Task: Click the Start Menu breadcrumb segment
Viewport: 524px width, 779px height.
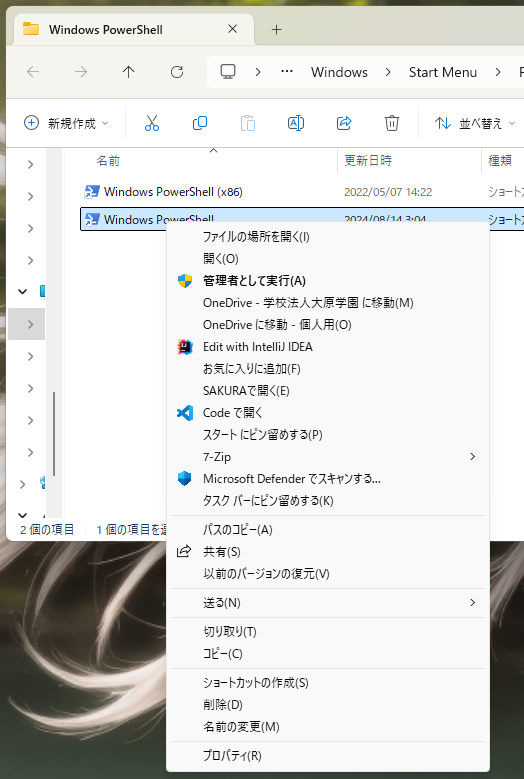Action: coord(443,72)
